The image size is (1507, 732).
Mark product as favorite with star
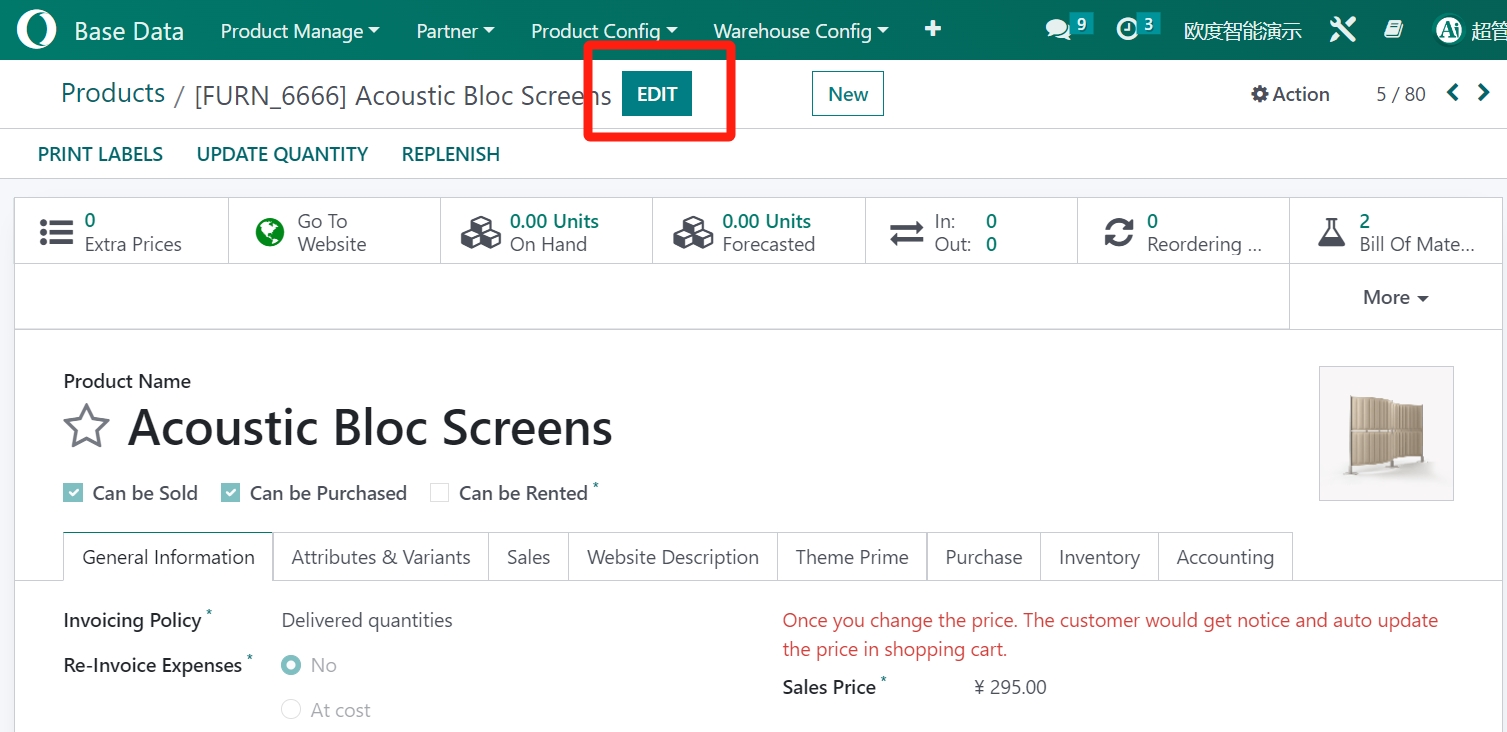click(86, 427)
